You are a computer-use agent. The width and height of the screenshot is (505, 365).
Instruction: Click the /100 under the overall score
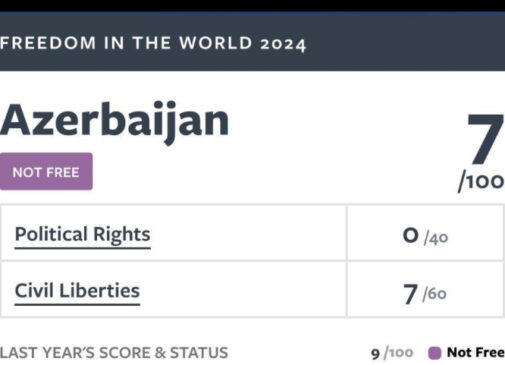(x=481, y=182)
